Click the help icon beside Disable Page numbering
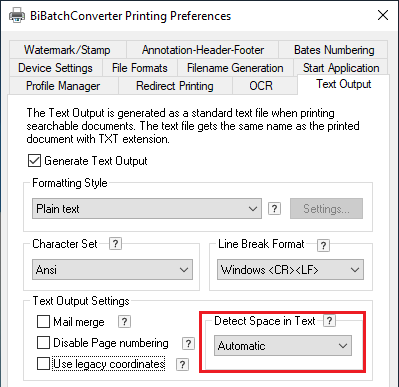The width and height of the screenshot is (399, 387). click(188, 343)
